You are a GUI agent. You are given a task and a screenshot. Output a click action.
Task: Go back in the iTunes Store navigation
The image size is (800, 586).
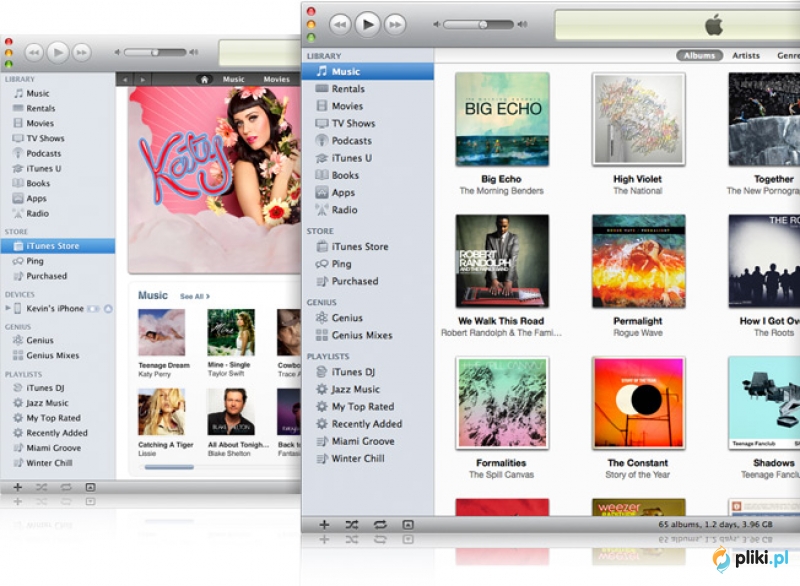tap(125, 80)
